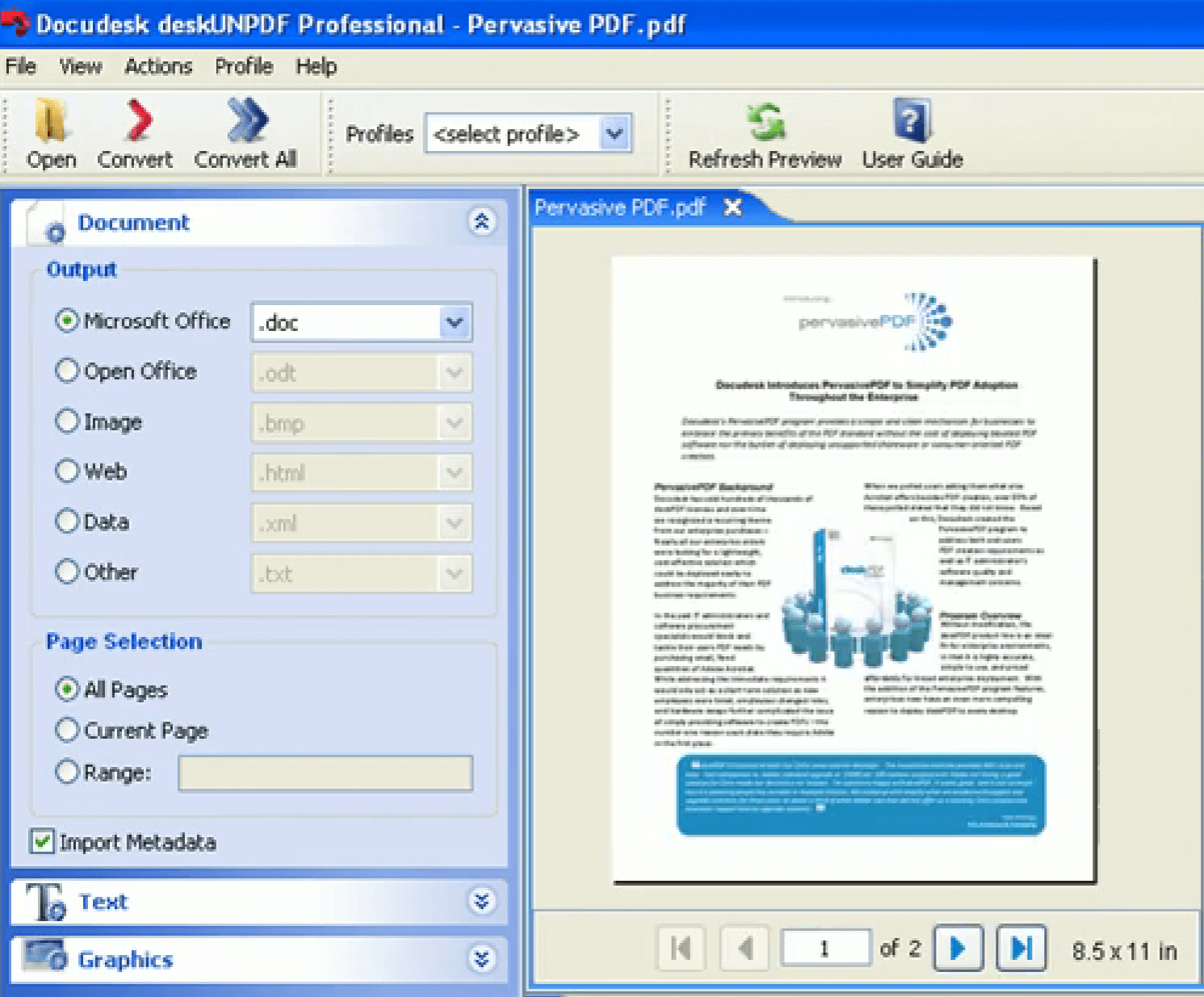
Task: Collapse the Document panel
Action: click(x=483, y=222)
